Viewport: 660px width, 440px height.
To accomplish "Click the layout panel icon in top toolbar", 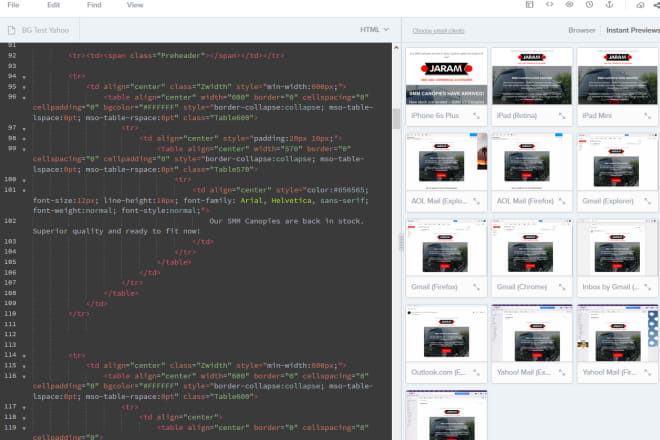I will (x=529, y=5).
